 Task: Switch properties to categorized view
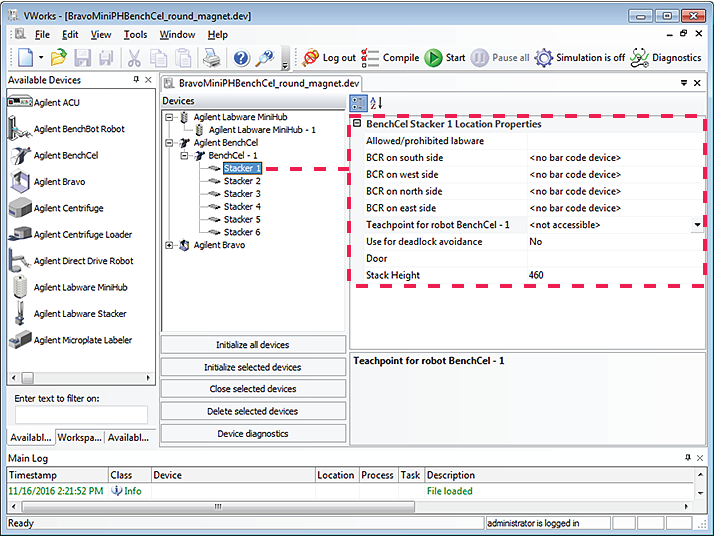[358, 103]
